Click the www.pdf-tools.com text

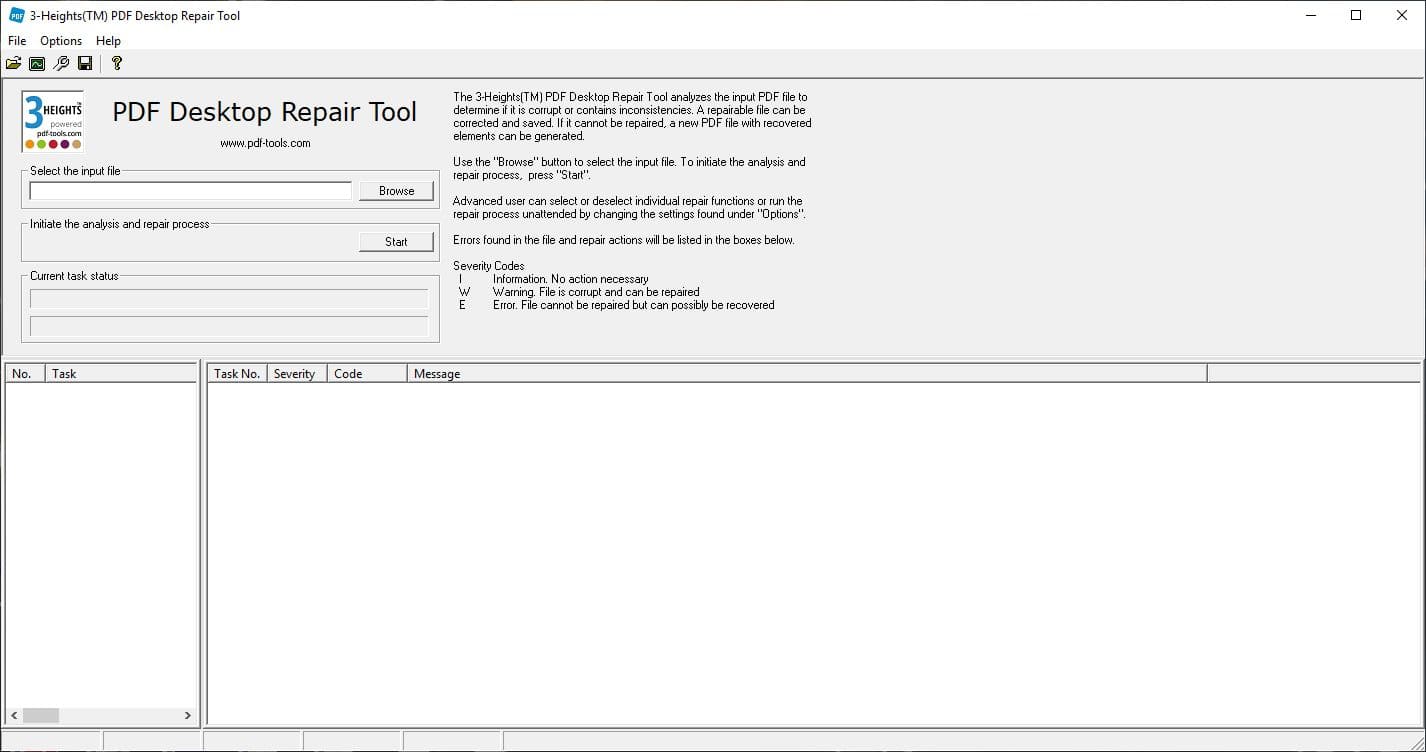point(265,143)
